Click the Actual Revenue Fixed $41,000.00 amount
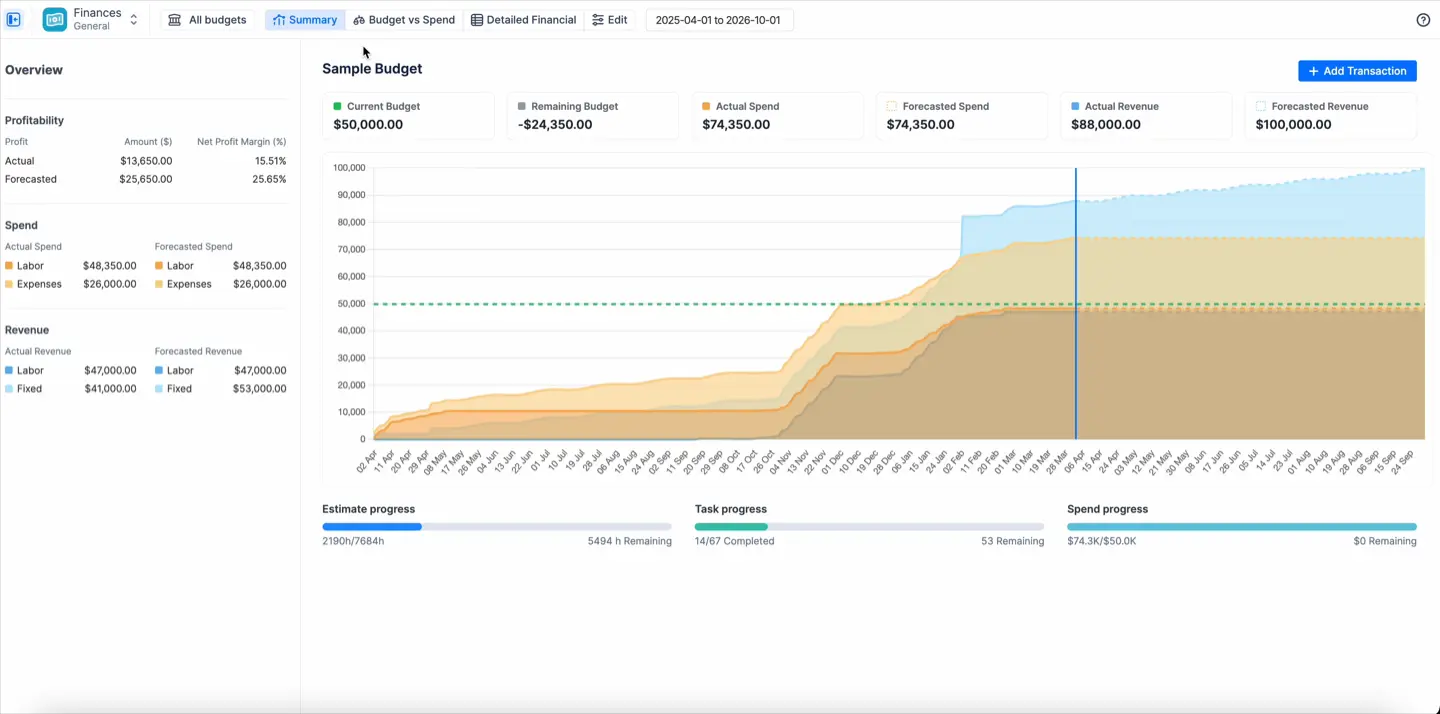 110,388
